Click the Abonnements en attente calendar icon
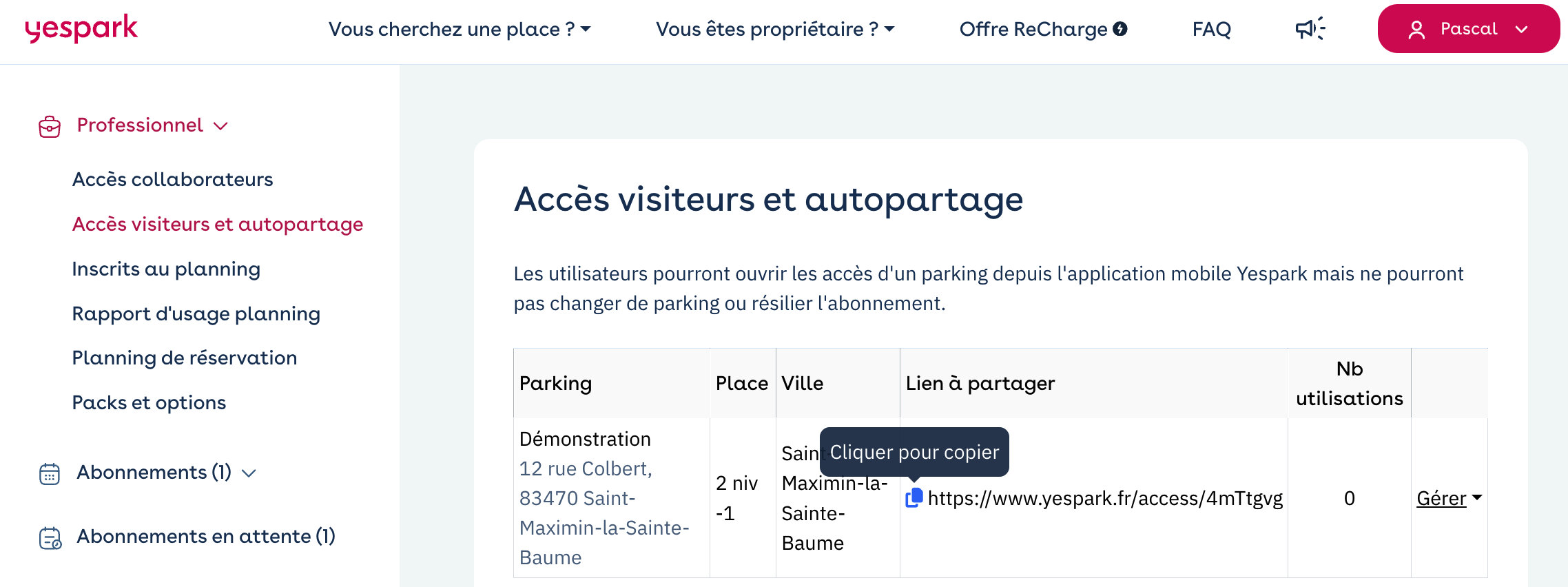1568x587 pixels. pos(50,538)
